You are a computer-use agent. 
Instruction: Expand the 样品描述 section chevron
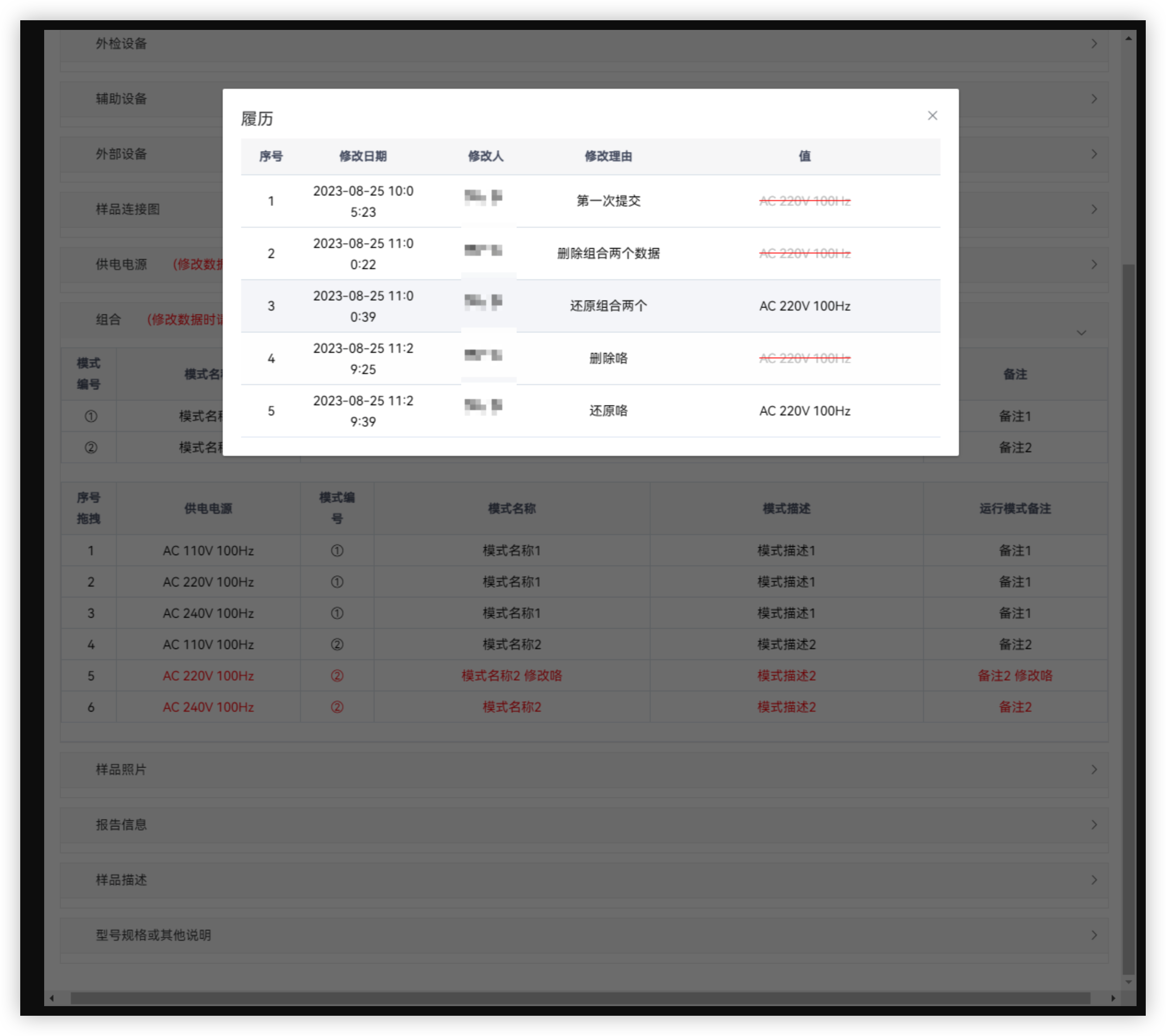click(1094, 881)
